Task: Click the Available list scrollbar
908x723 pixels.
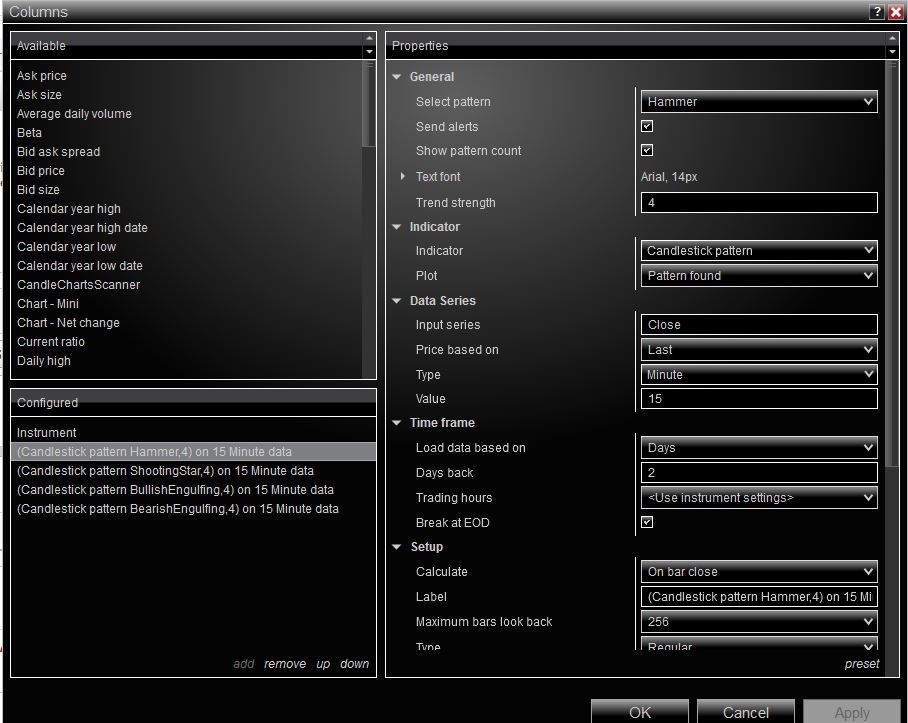Action: [369, 104]
